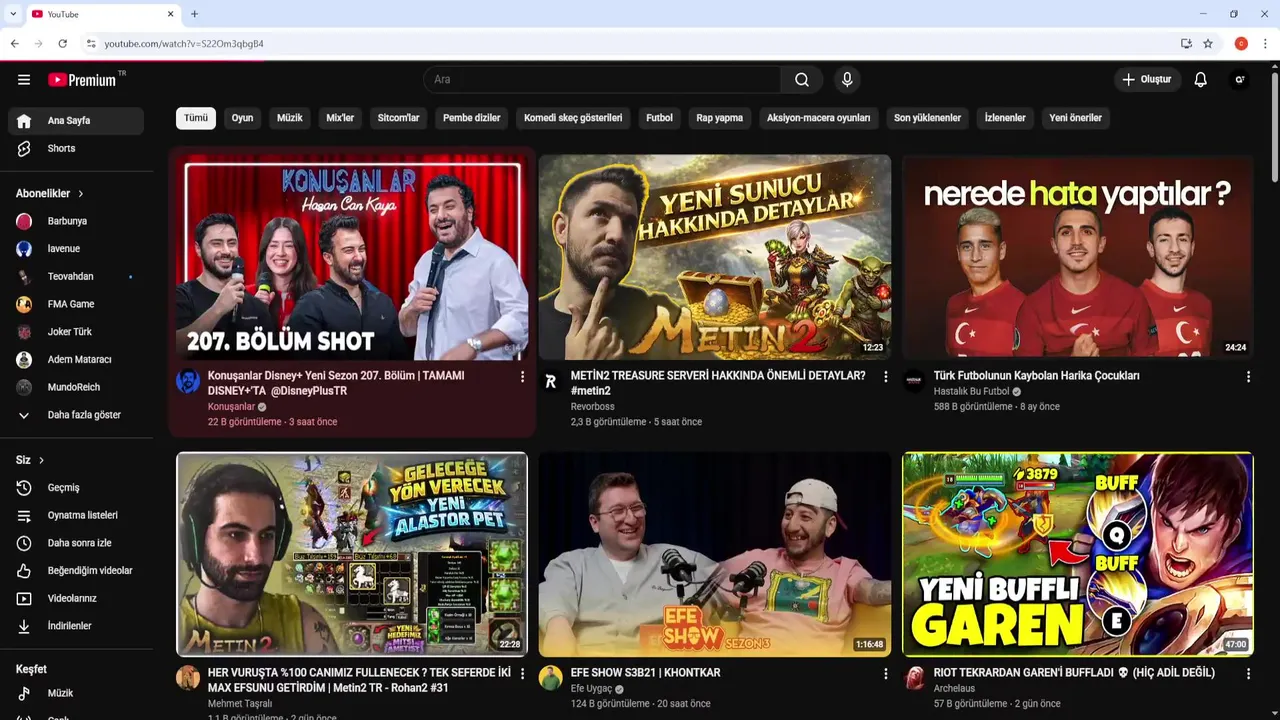1280x720 pixels.
Task: Open Shorts from the sidebar
Action: click(x=76, y=148)
